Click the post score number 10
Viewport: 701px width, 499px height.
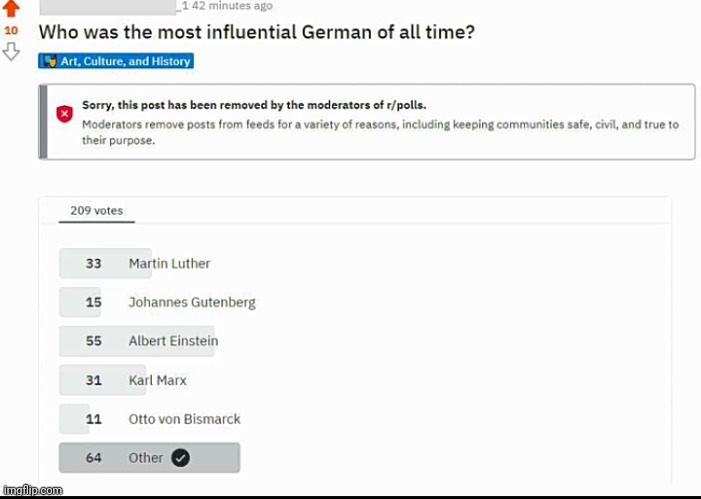tap(11, 31)
